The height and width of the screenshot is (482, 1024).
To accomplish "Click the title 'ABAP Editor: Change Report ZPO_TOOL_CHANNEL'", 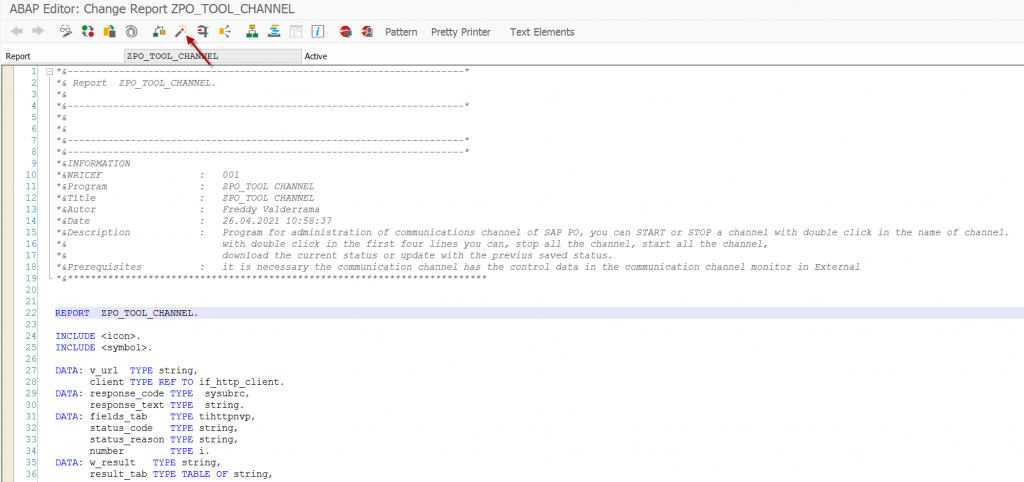I will [x=150, y=8].
